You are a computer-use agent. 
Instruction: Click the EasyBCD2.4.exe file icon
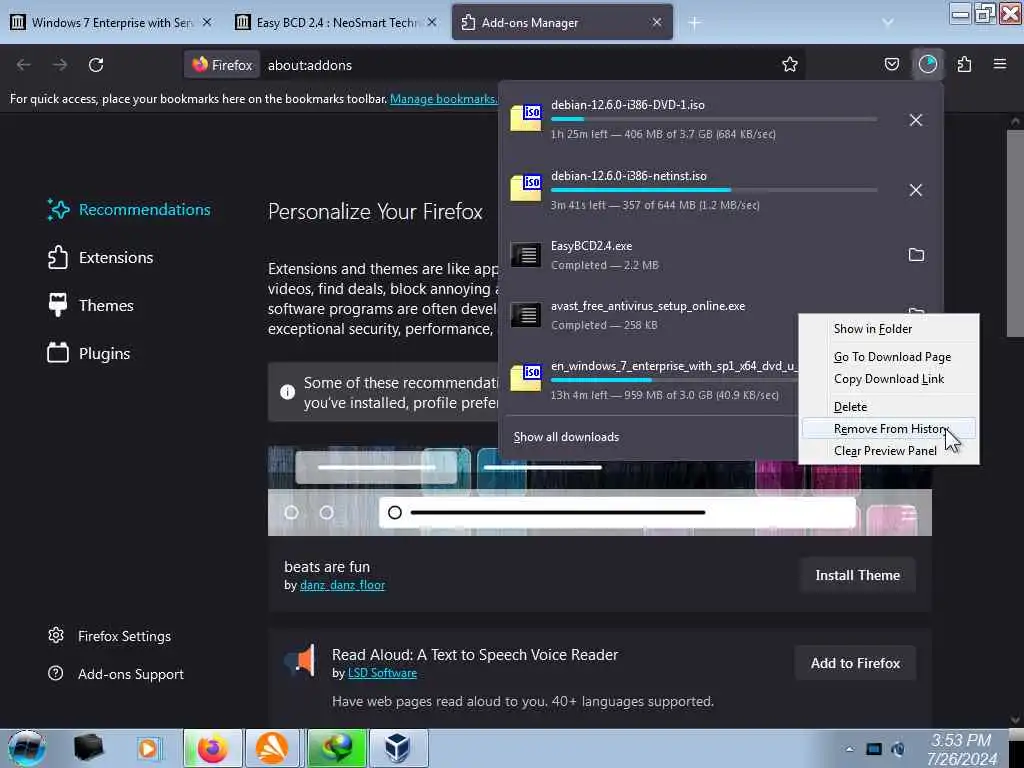(526, 255)
